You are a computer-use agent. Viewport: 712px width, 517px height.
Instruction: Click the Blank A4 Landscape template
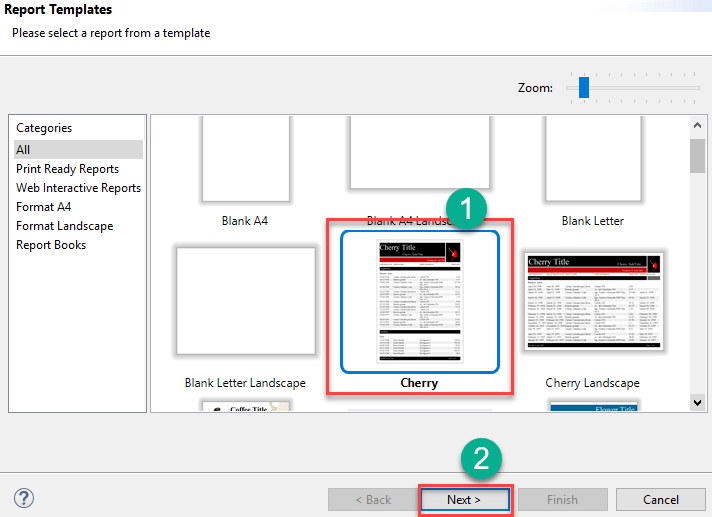pos(420,158)
